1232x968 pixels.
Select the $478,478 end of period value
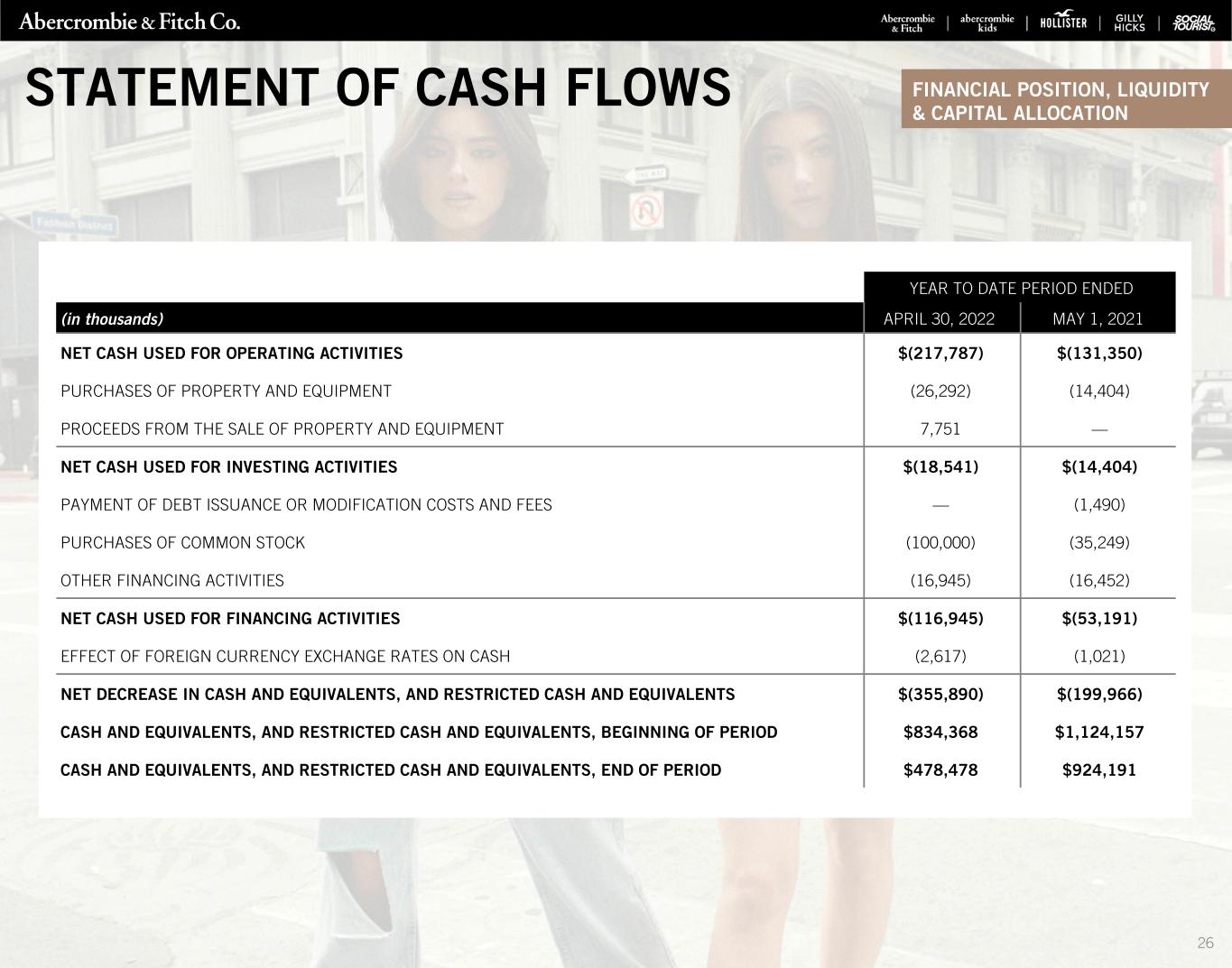coord(940,770)
